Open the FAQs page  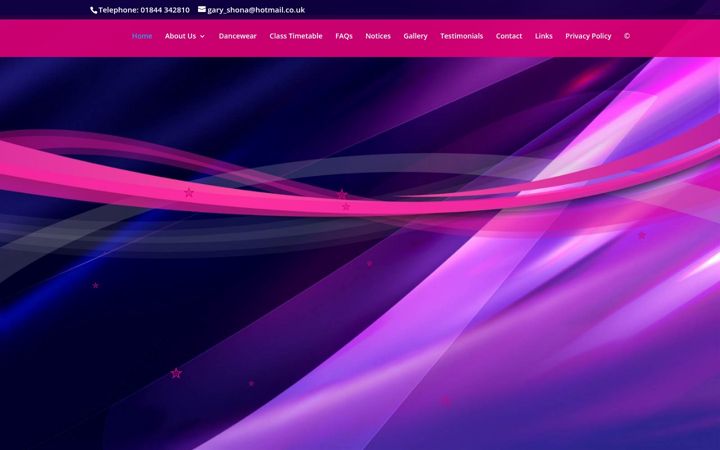point(344,36)
